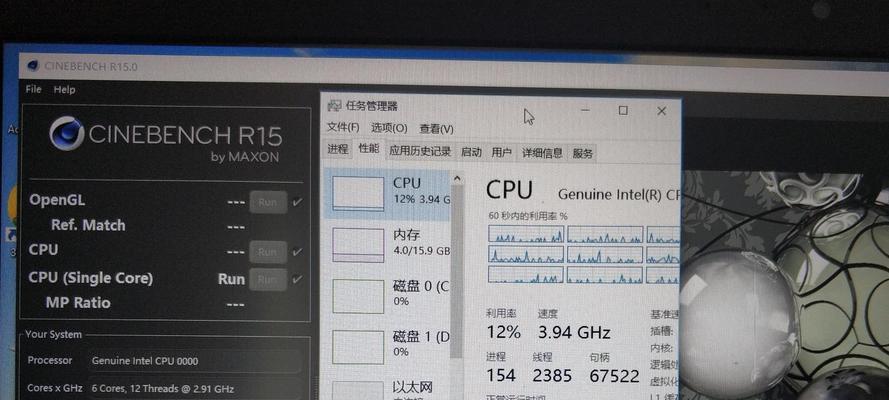Select 以太网 in performance sidebar

[x=387, y=389]
